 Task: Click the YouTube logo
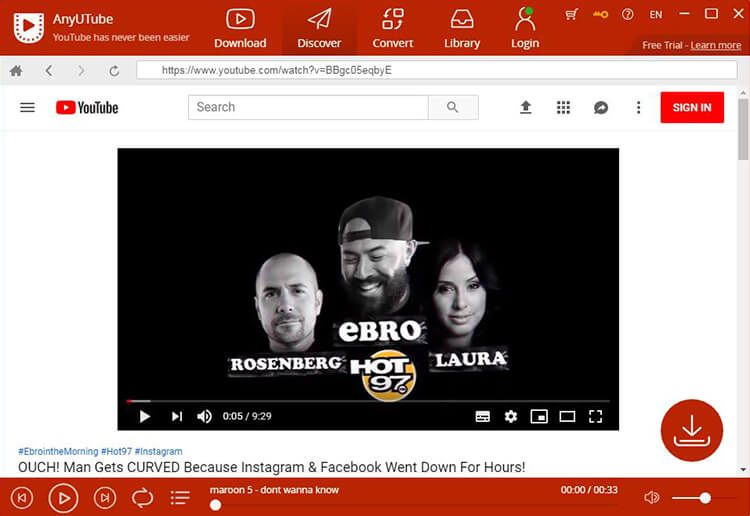coord(87,108)
